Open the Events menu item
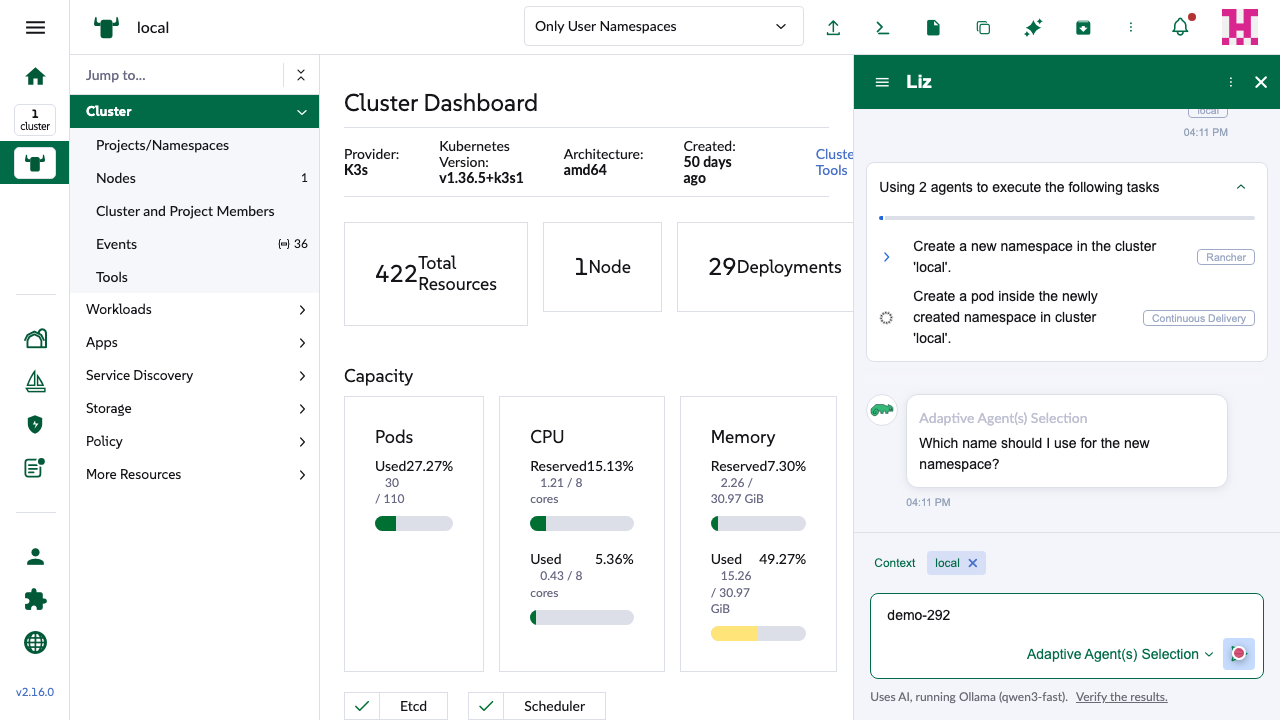 195,244
